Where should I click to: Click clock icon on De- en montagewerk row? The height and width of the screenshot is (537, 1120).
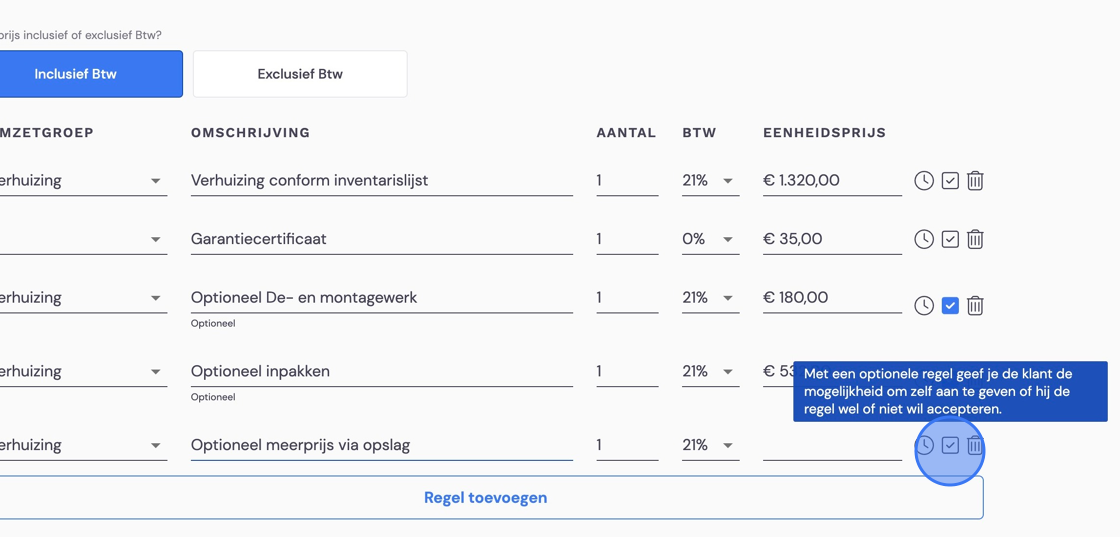(924, 306)
